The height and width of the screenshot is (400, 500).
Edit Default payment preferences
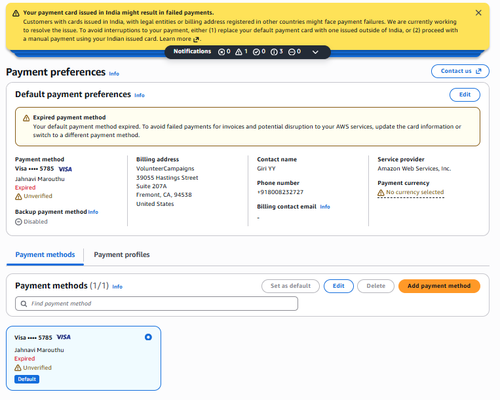[465, 95]
